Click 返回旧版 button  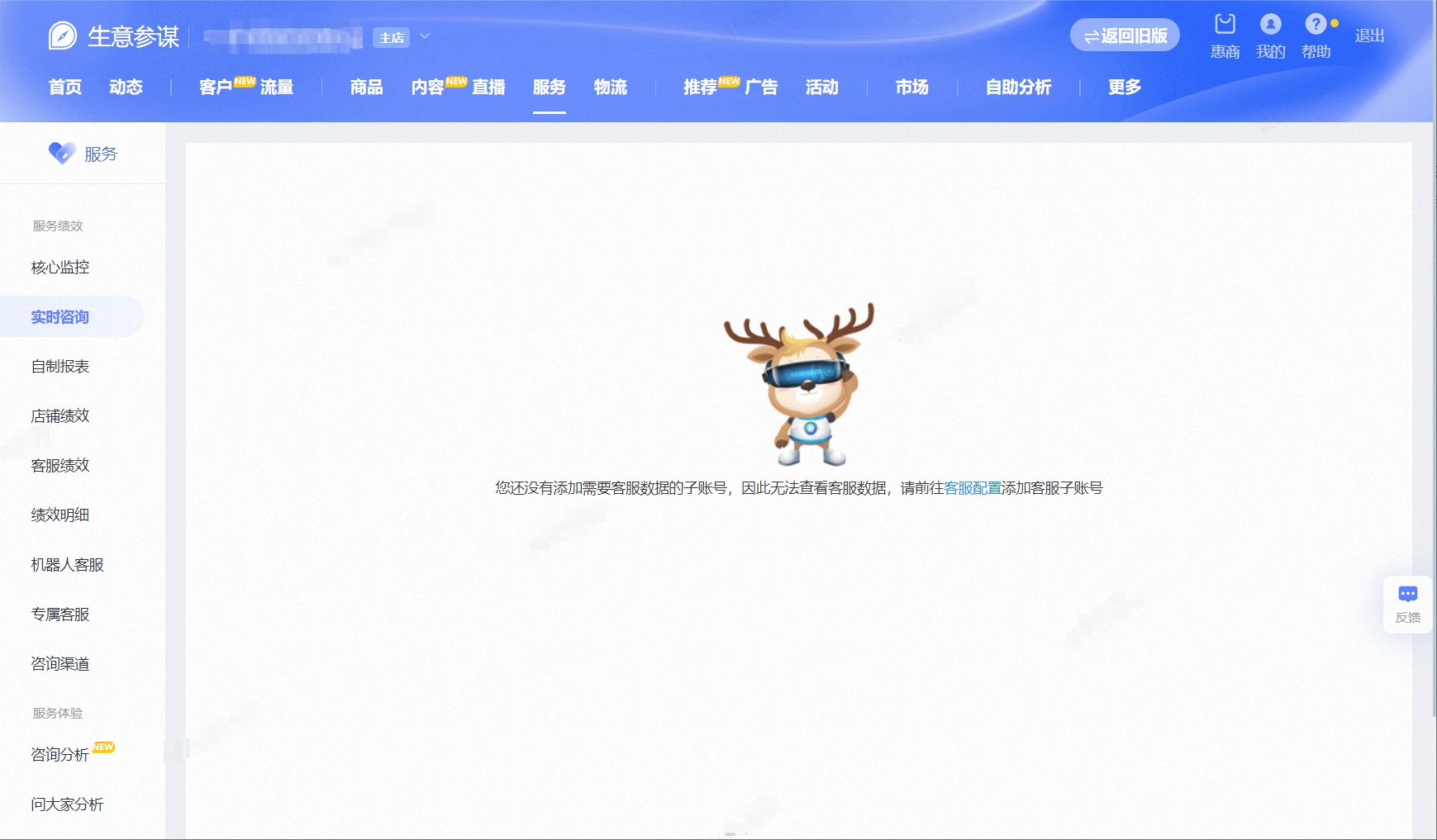click(1125, 36)
